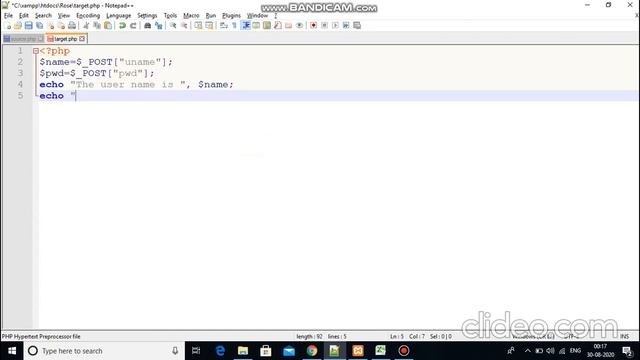The image size is (640, 360).
Task: Click the Zoom In toolbar icon
Action: (x=173, y=26)
